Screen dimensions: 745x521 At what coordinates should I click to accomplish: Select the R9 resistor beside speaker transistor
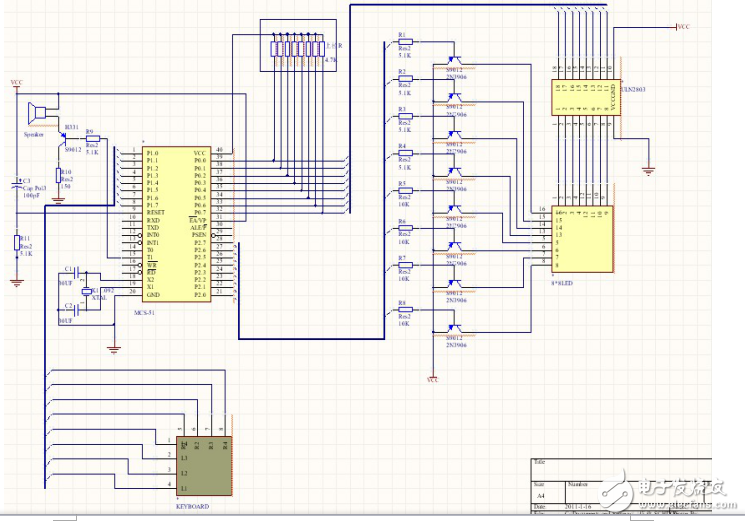92,138
